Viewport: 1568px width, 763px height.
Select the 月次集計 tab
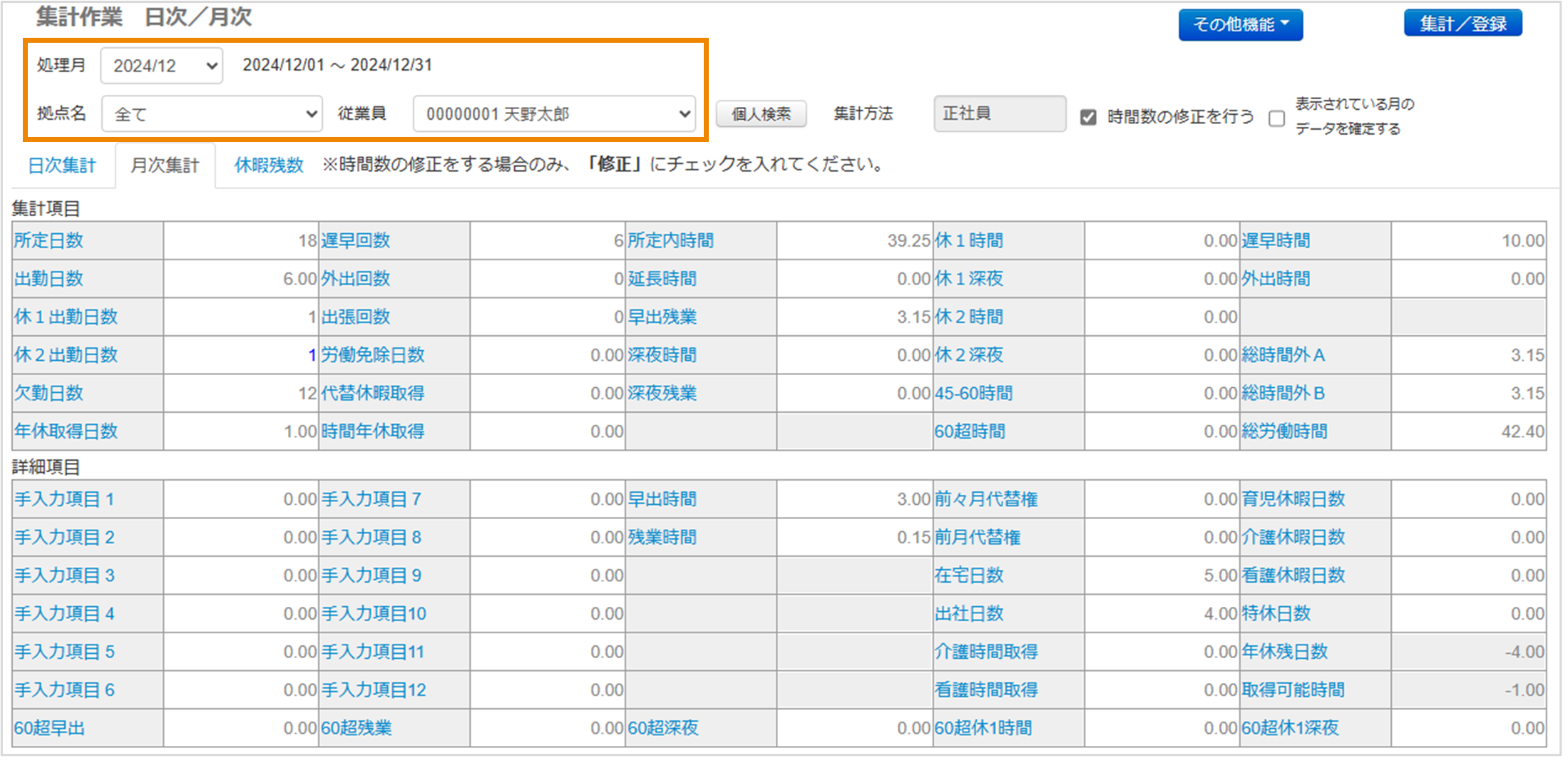coord(165,165)
